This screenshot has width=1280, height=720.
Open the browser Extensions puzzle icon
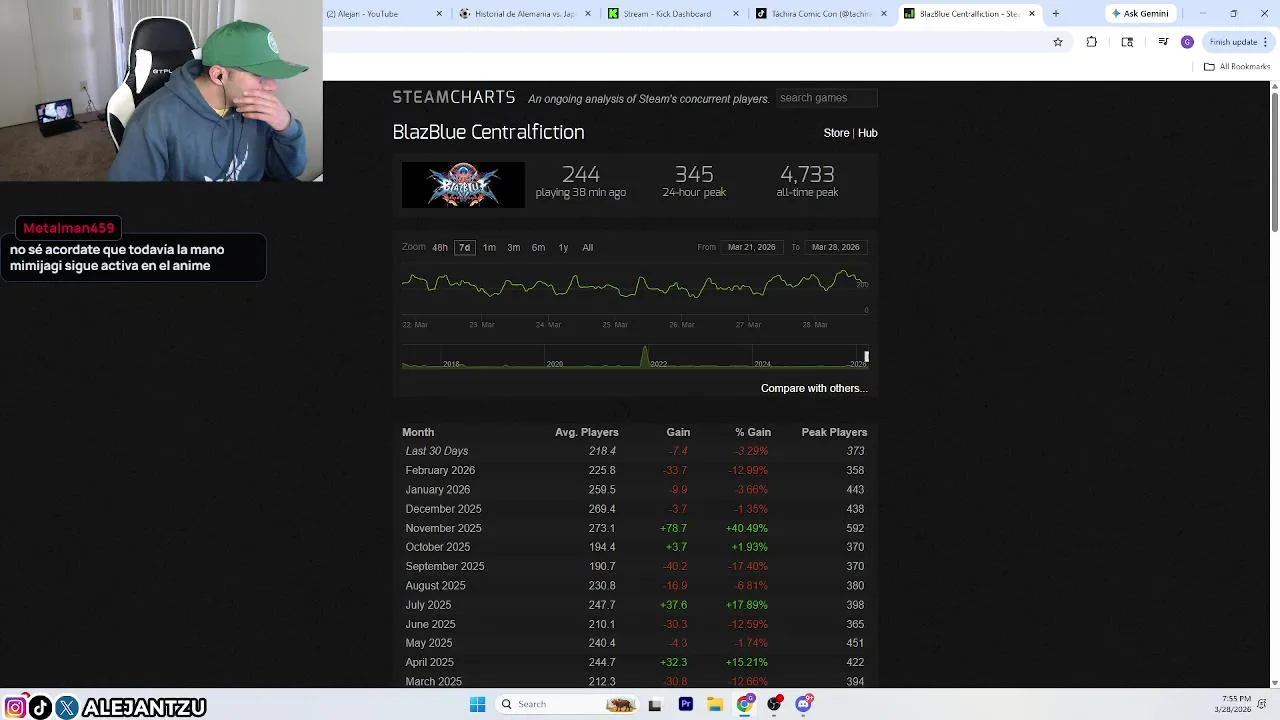pos(1091,42)
